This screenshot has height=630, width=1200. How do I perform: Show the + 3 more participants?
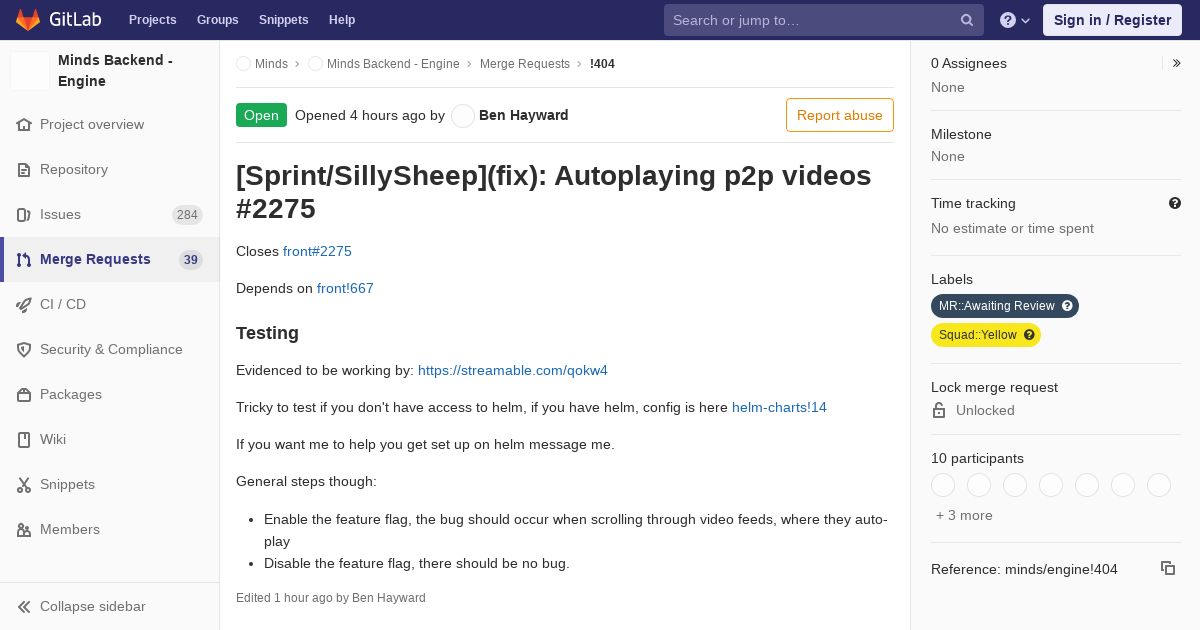[x=964, y=515]
